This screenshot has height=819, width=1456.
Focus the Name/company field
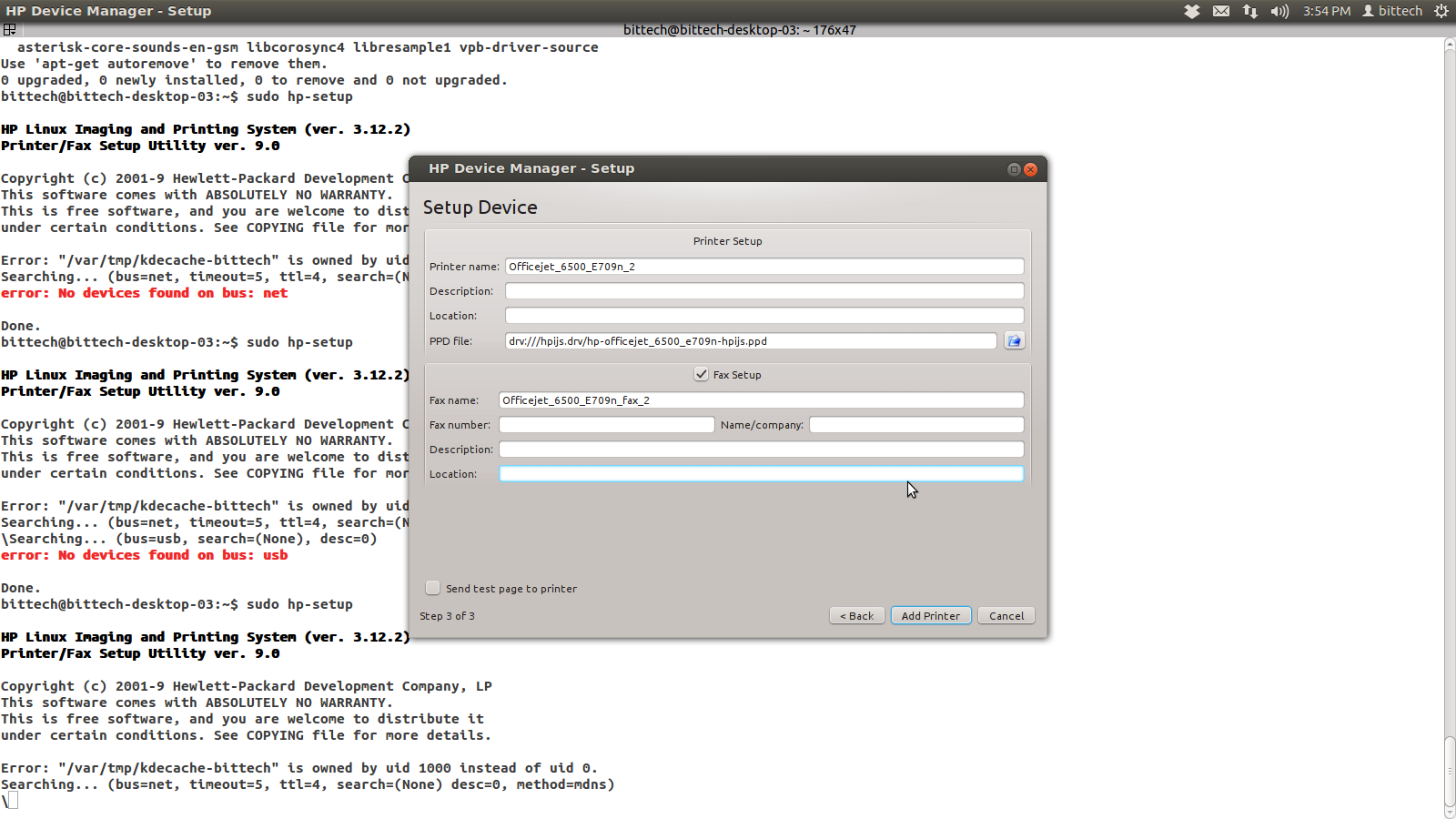[917, 424]
